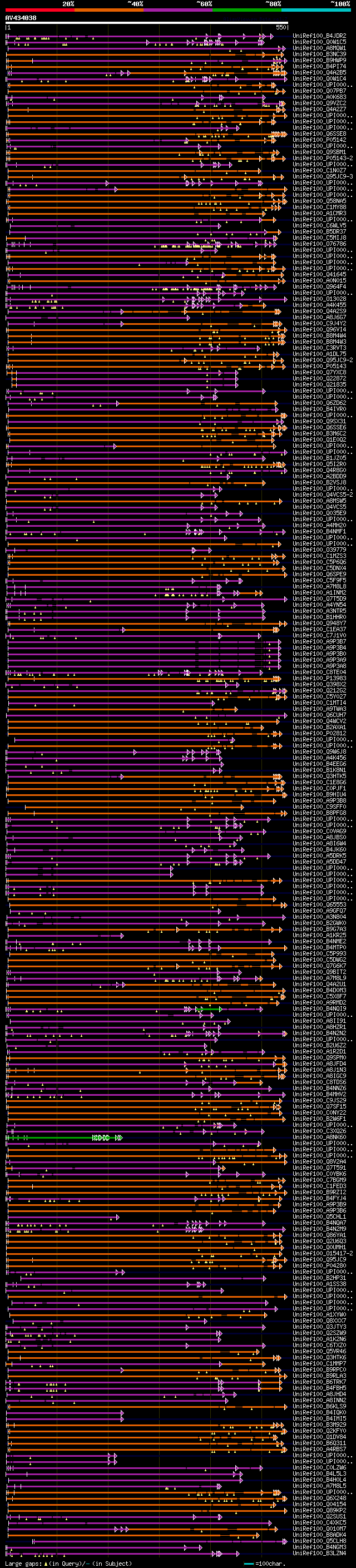The height and width of the screenshot is (1568, 356).
Task: Open the UniRef100_Q7YXC8 hit
Action: 319,373
